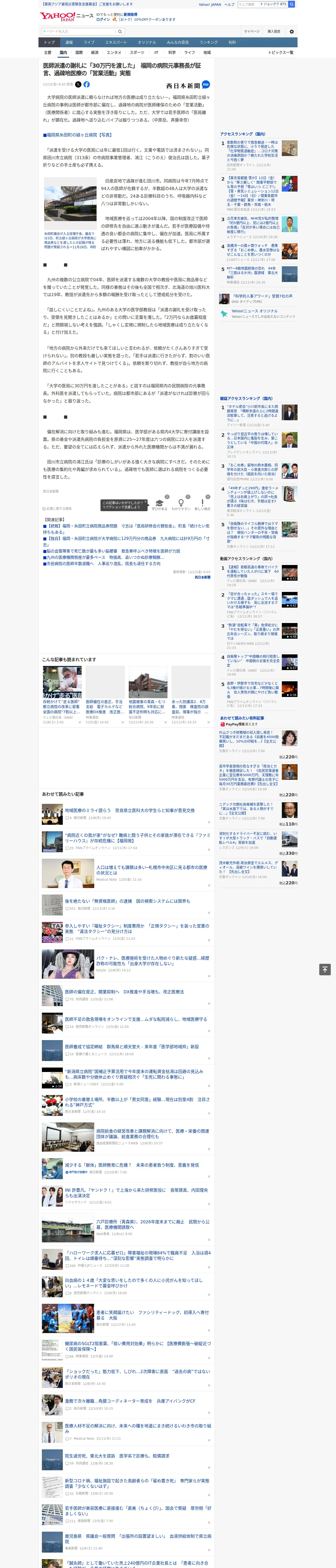Open magazine ranking ホテル密会 小川前市長 article
Screen dimensions: 336x1568
click(x=253, y=413)
